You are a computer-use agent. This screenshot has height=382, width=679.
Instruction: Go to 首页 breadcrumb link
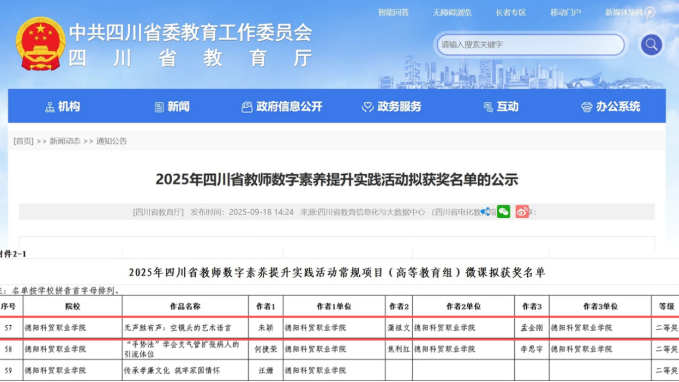(23, 141)
